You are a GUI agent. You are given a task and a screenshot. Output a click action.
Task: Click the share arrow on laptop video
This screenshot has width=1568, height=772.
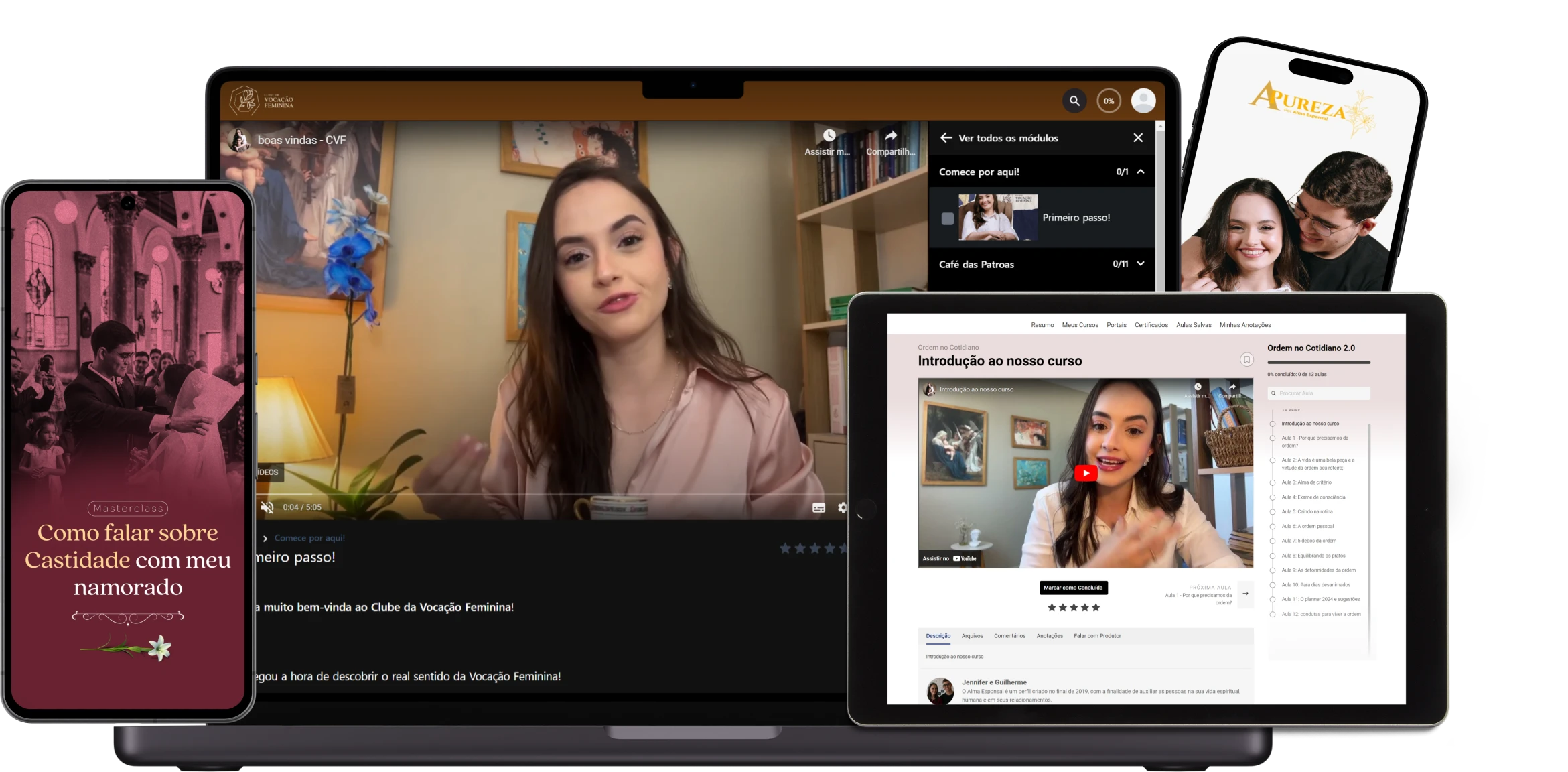(x=890, y=135)
